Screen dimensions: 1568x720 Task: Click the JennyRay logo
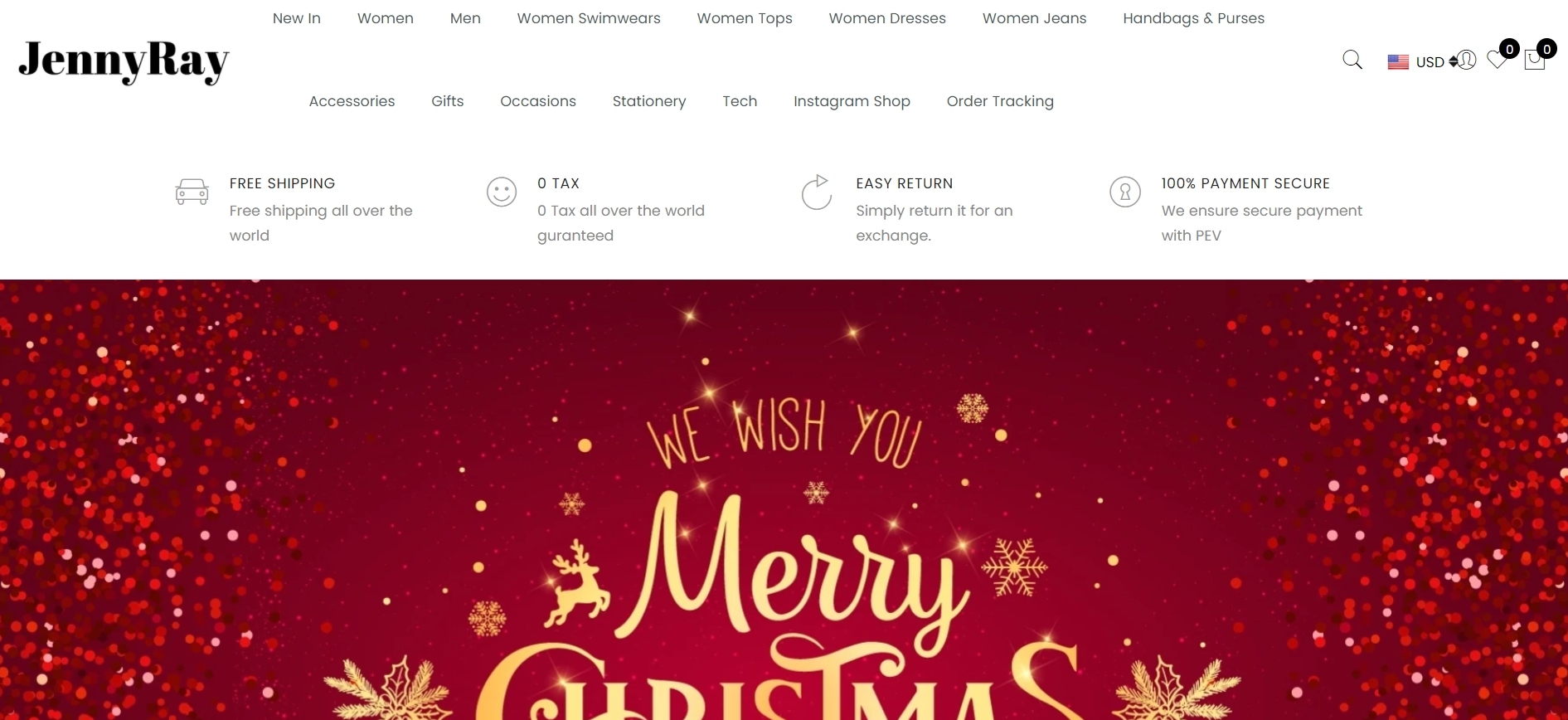[x=124, y=61]
